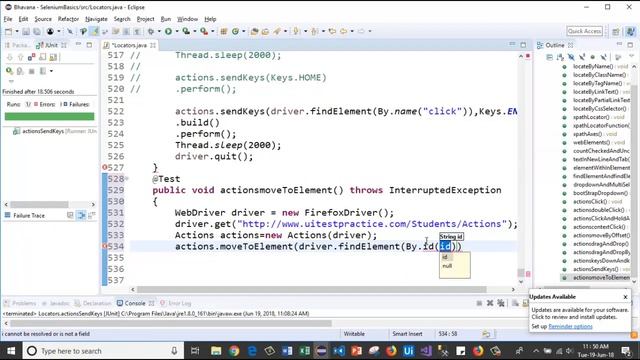Click console Remove All Terminated icon
The image size is (640, 360).
point(501,303)
